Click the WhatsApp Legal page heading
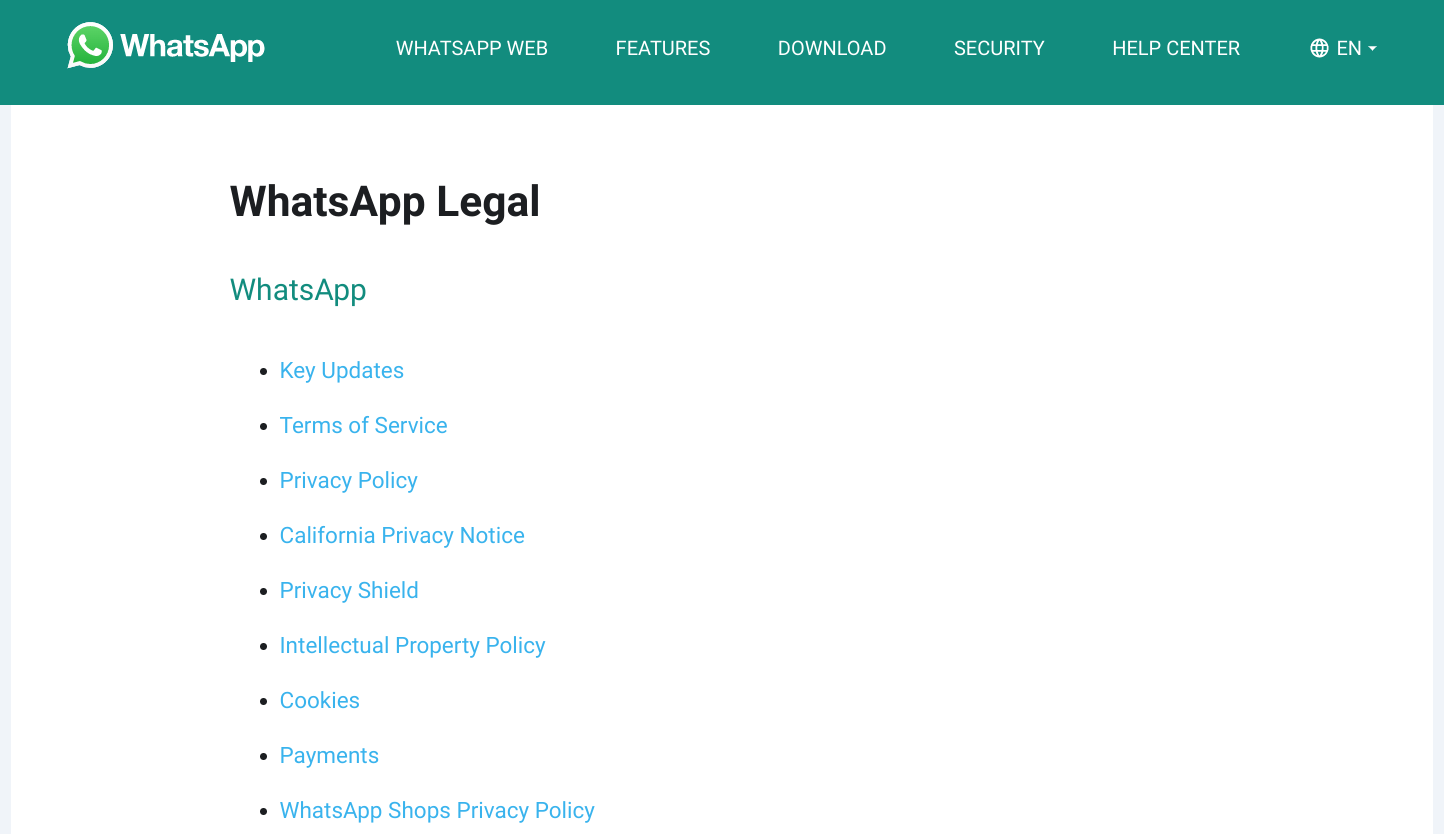 [385, 201]
